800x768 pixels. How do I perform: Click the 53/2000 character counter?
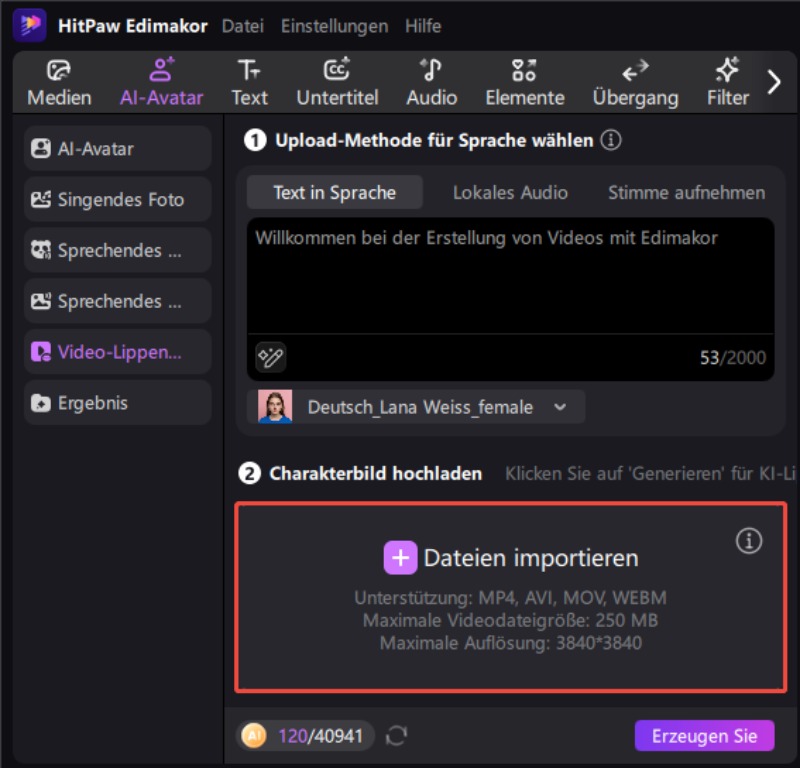pyautogui.click(x=733, y=358)
